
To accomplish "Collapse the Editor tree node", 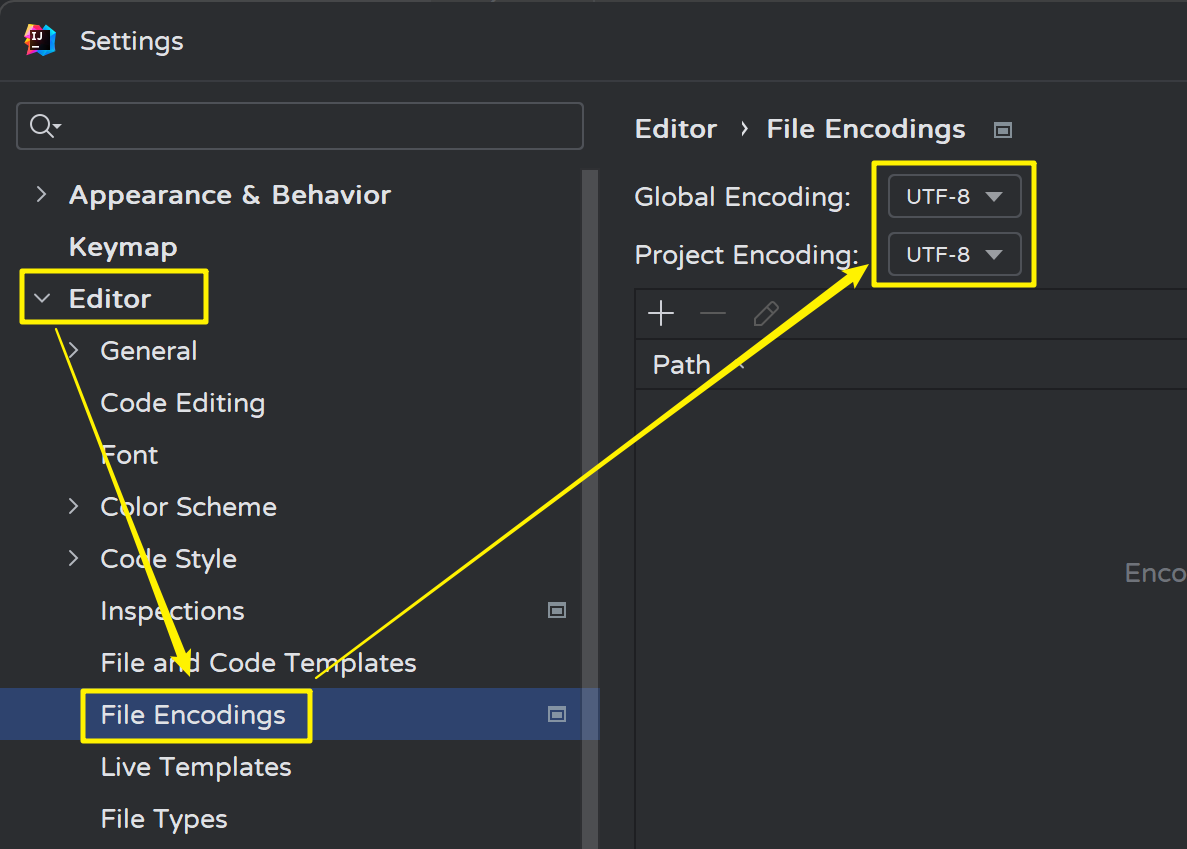I will [41, 298].
